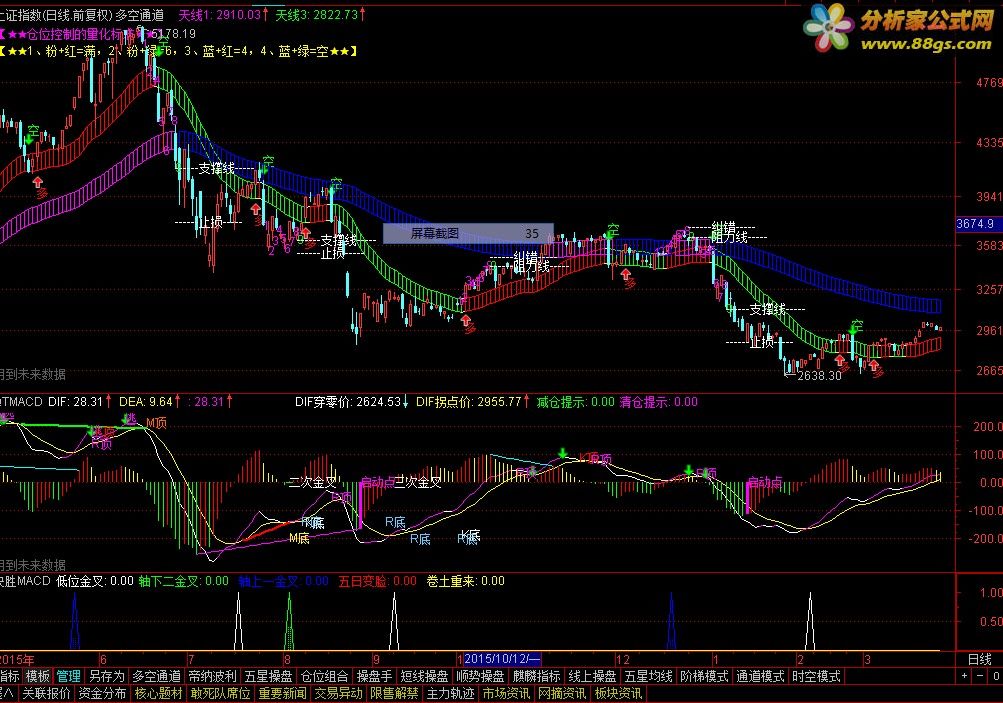Screen dimensions: 1003x703
Task: Select the 仓位组合 tab
Action: pos(324,676)
